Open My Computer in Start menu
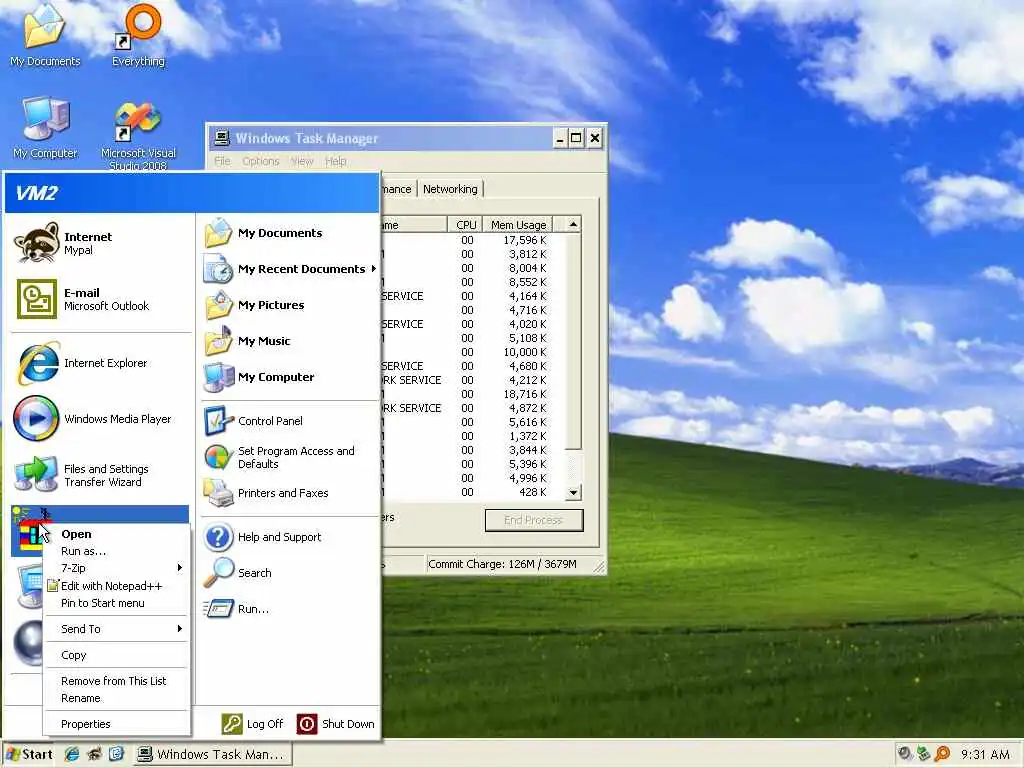This screenshot has height=768, width=1024. tap(289, 377)
